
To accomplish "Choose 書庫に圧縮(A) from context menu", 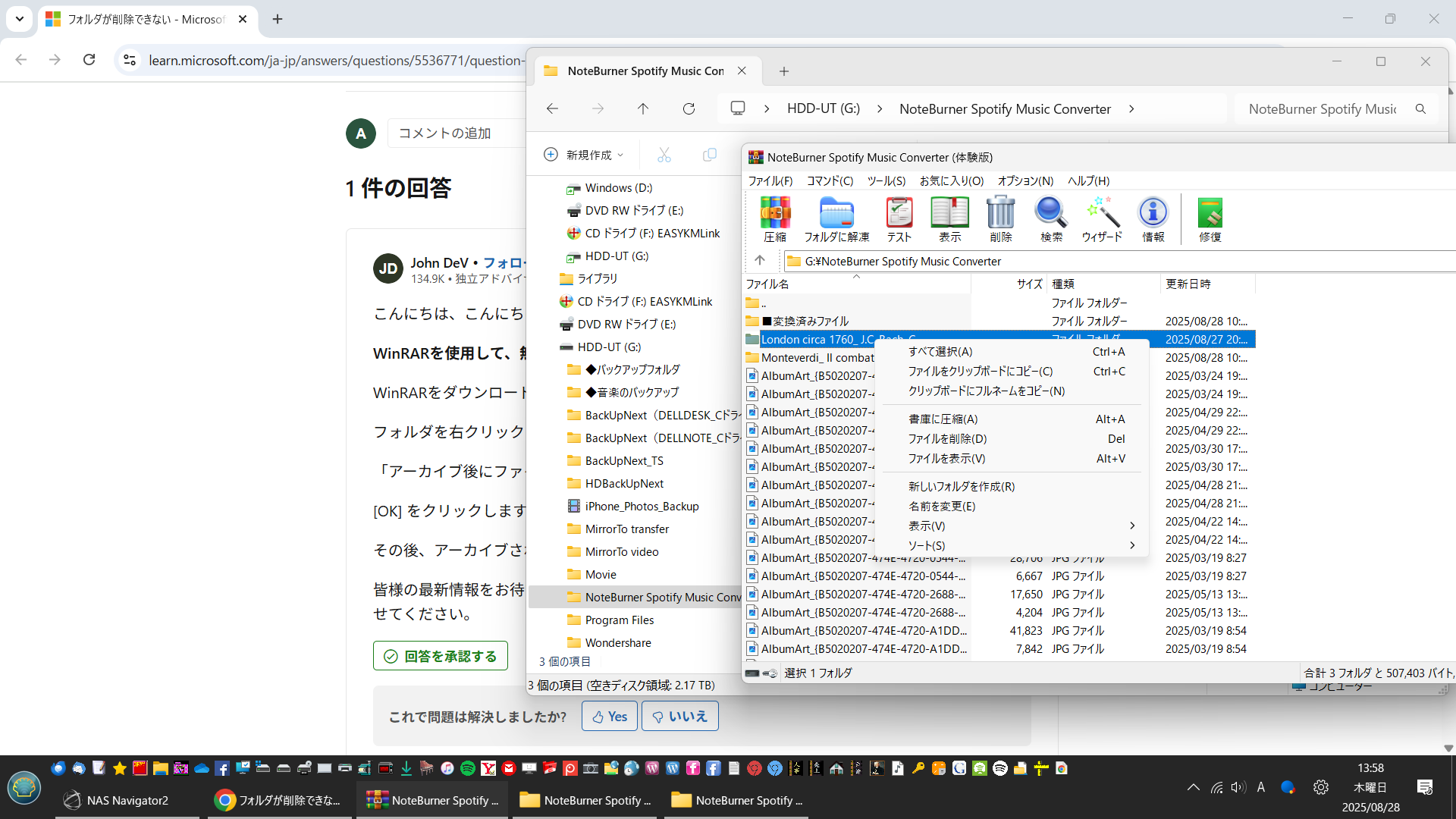I will click(1012, 419).
